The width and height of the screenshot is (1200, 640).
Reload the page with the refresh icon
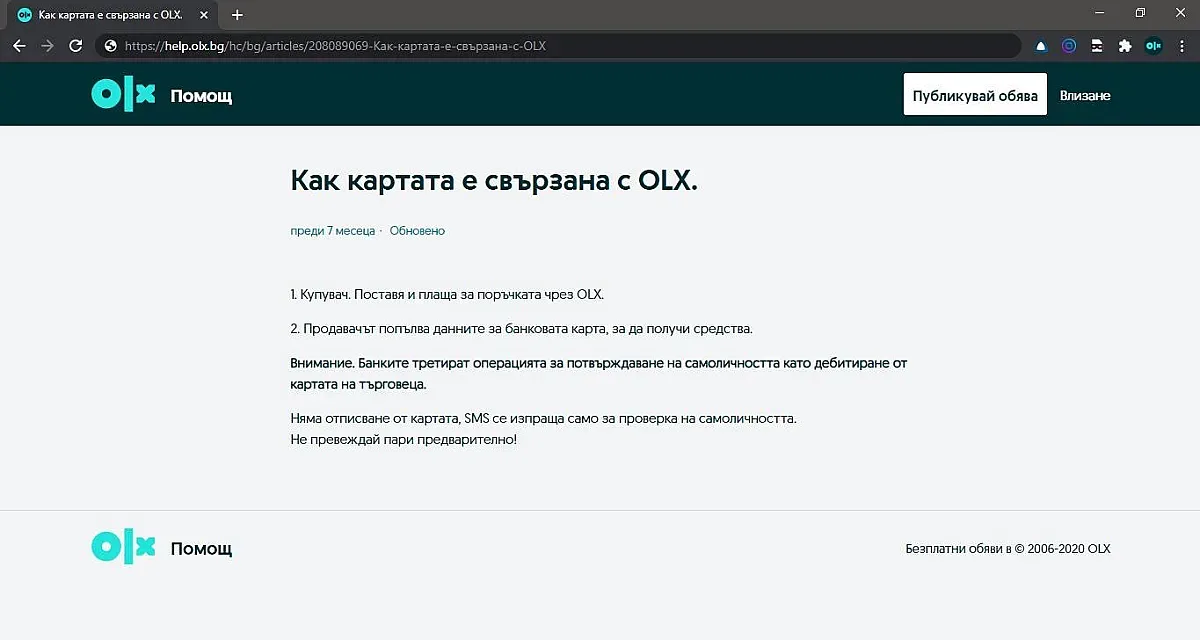75,46
